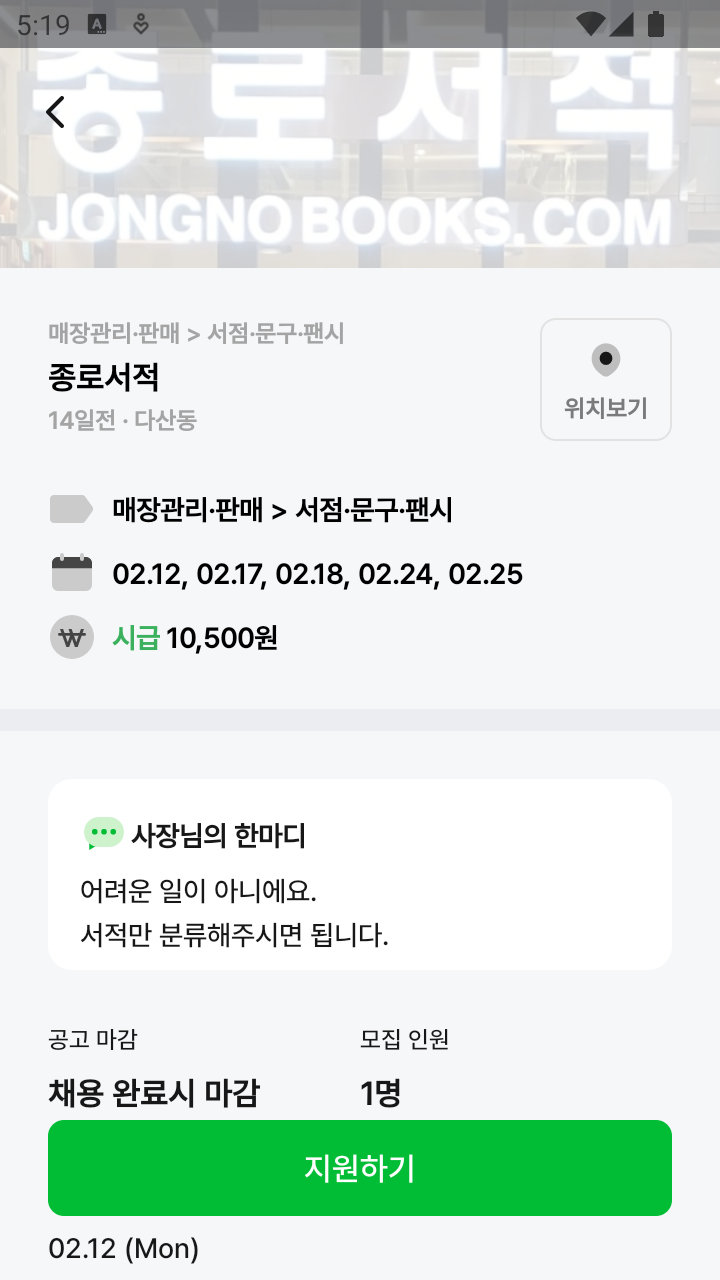The width and height of the screenshot is (720, 1280).
Task: Click the 채용 완료시 마감 deadline text
Action: pyautogui.click(x=153, y=1093)
